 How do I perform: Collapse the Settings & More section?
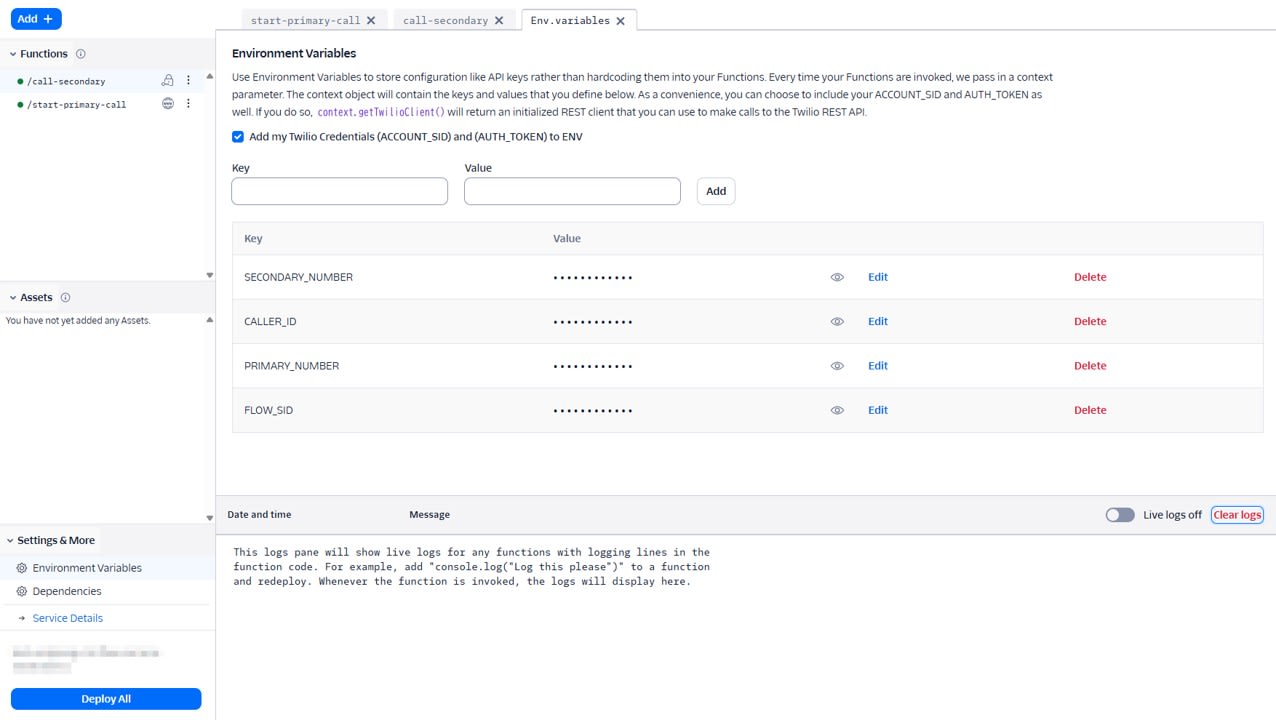(x=10, y=541)
